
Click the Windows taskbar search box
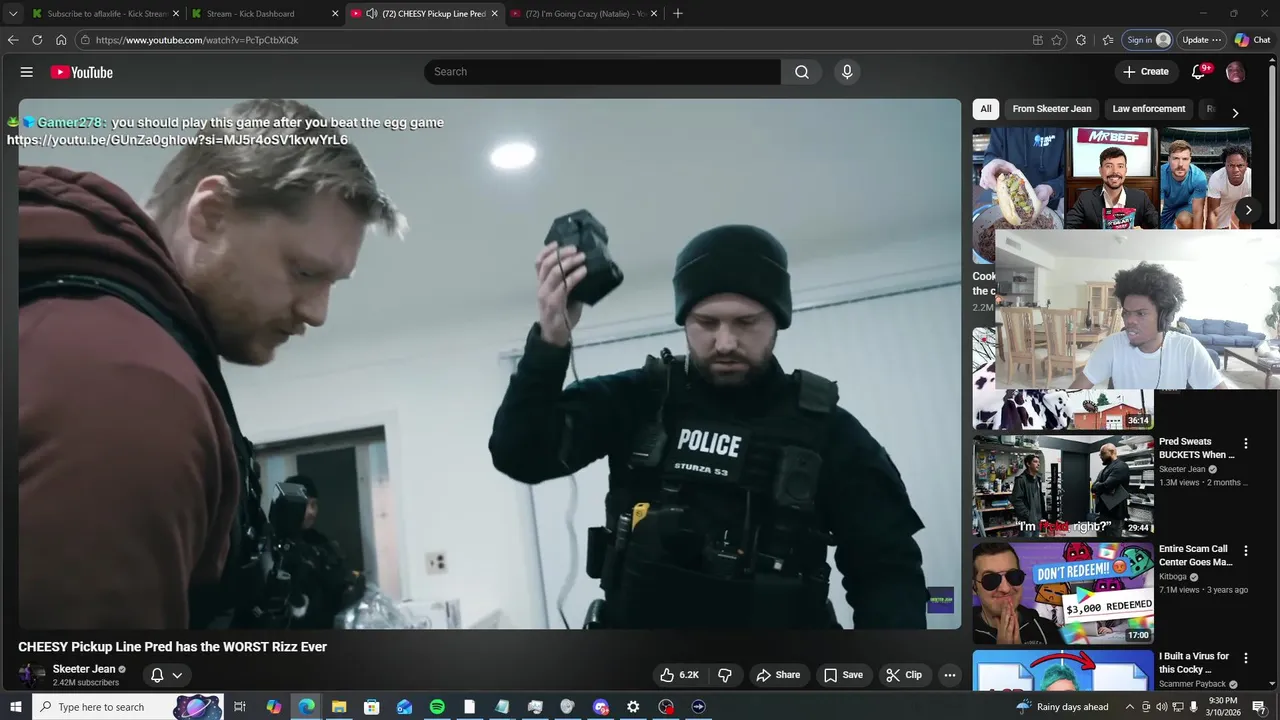[x=127, y=707]
